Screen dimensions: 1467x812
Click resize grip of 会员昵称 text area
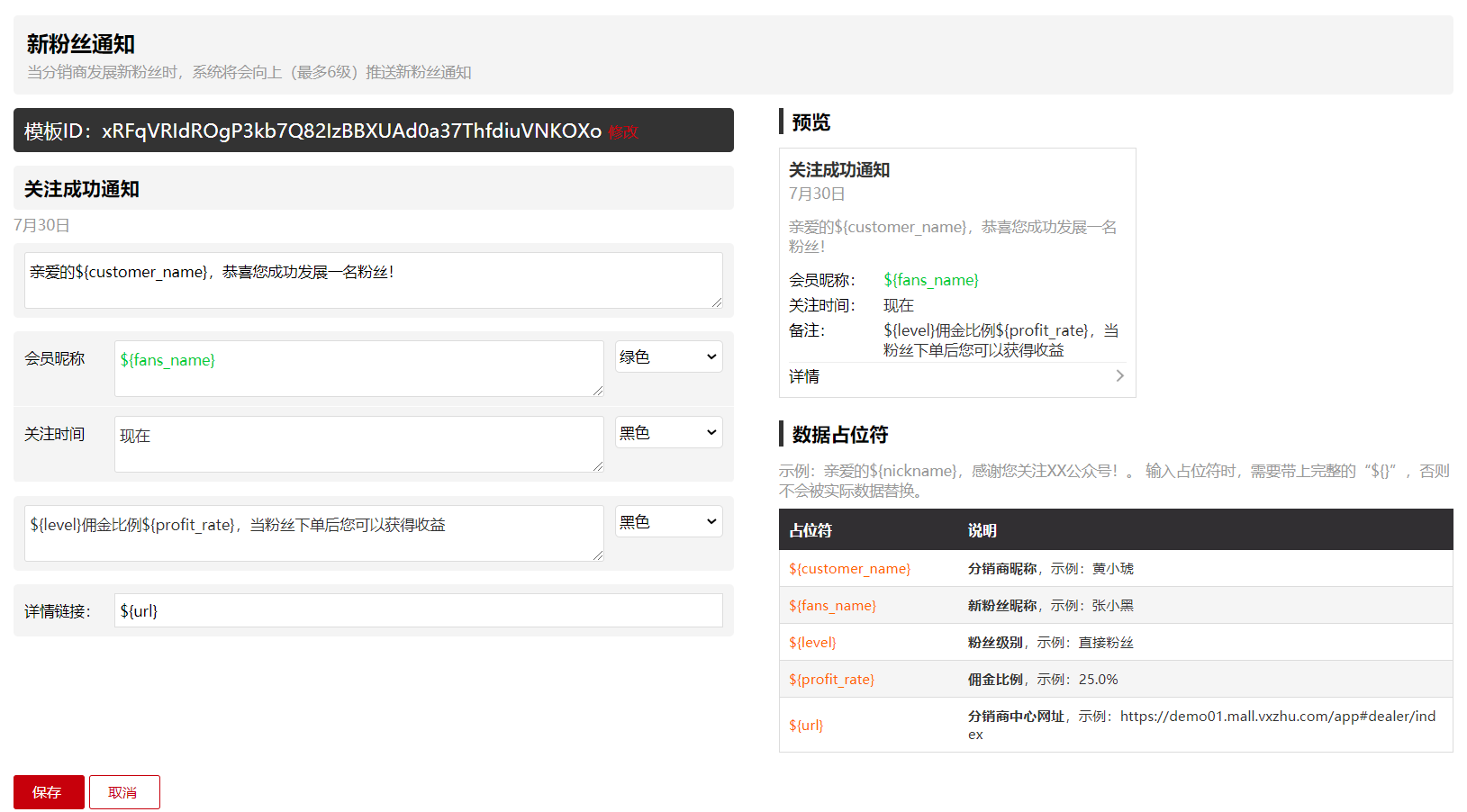(x=598, y=391)
